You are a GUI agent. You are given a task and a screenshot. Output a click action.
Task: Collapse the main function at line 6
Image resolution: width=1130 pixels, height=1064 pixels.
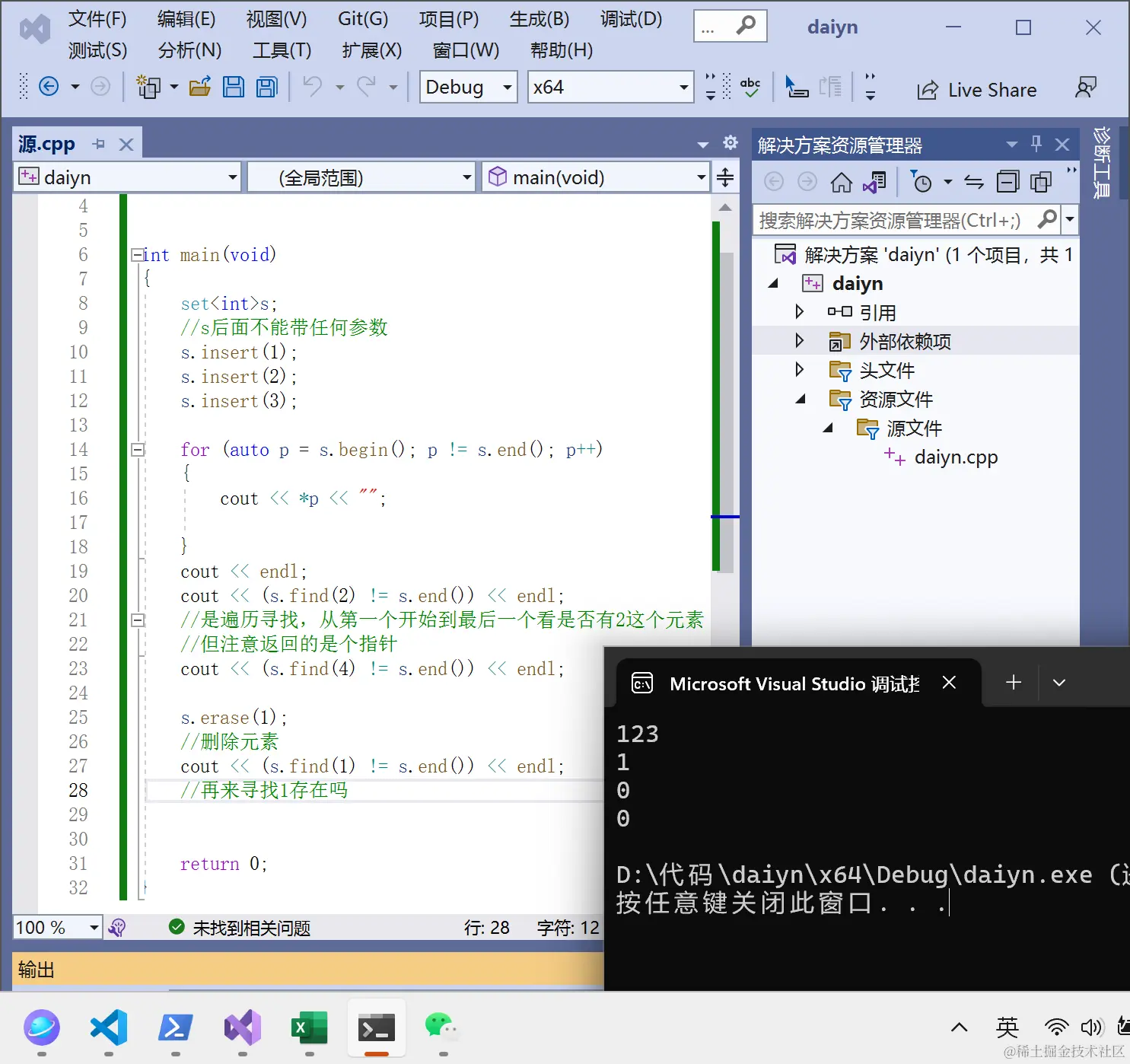click(x=137, y=254)
